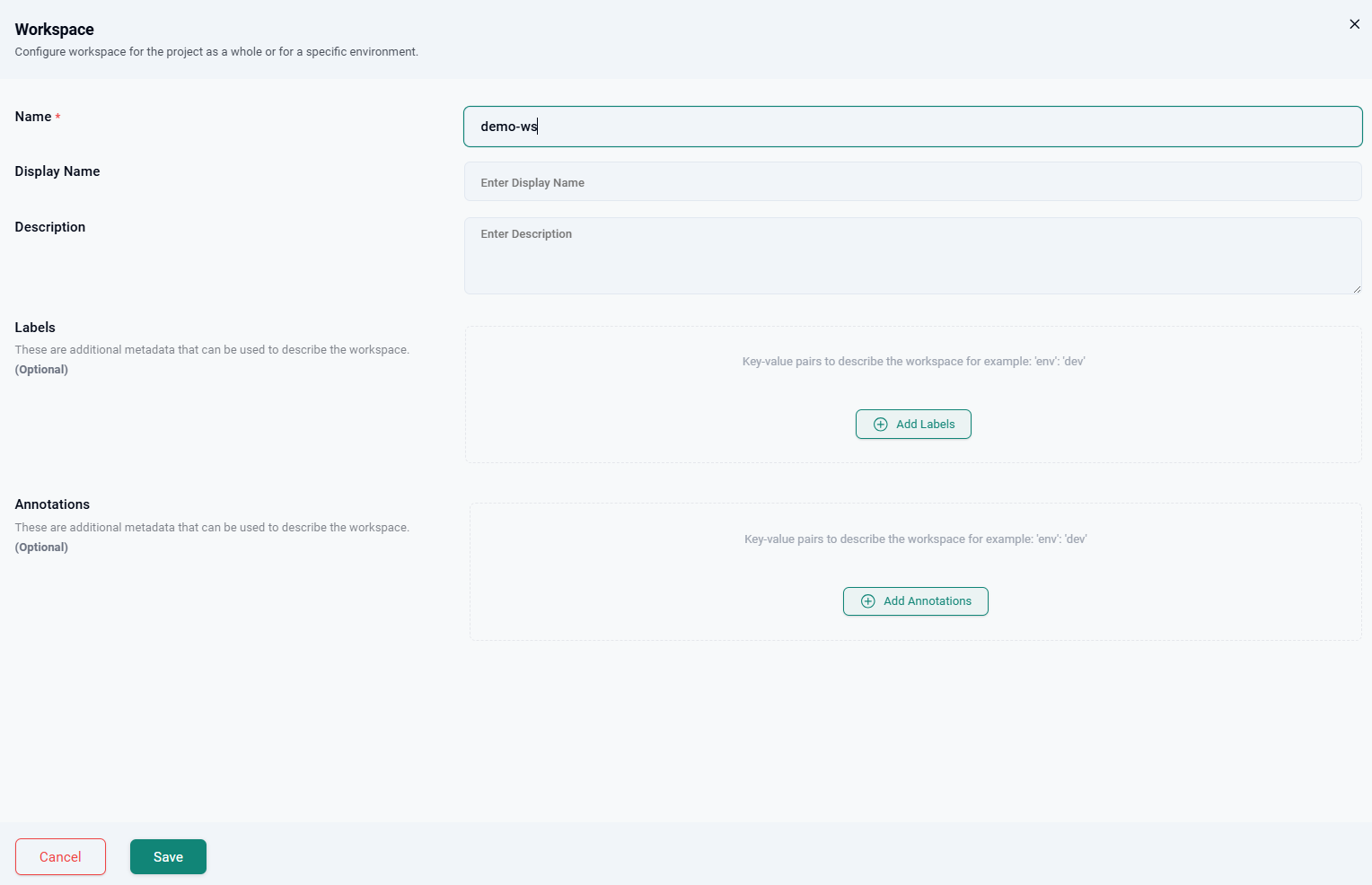Click the red asterisk beside Name

(x=57, y=115)
